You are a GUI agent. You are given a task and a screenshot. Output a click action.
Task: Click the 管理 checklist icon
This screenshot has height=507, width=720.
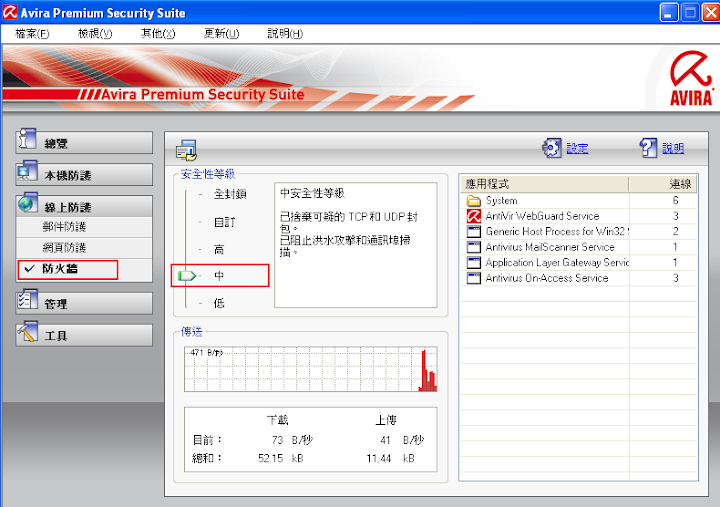[27, 300]
